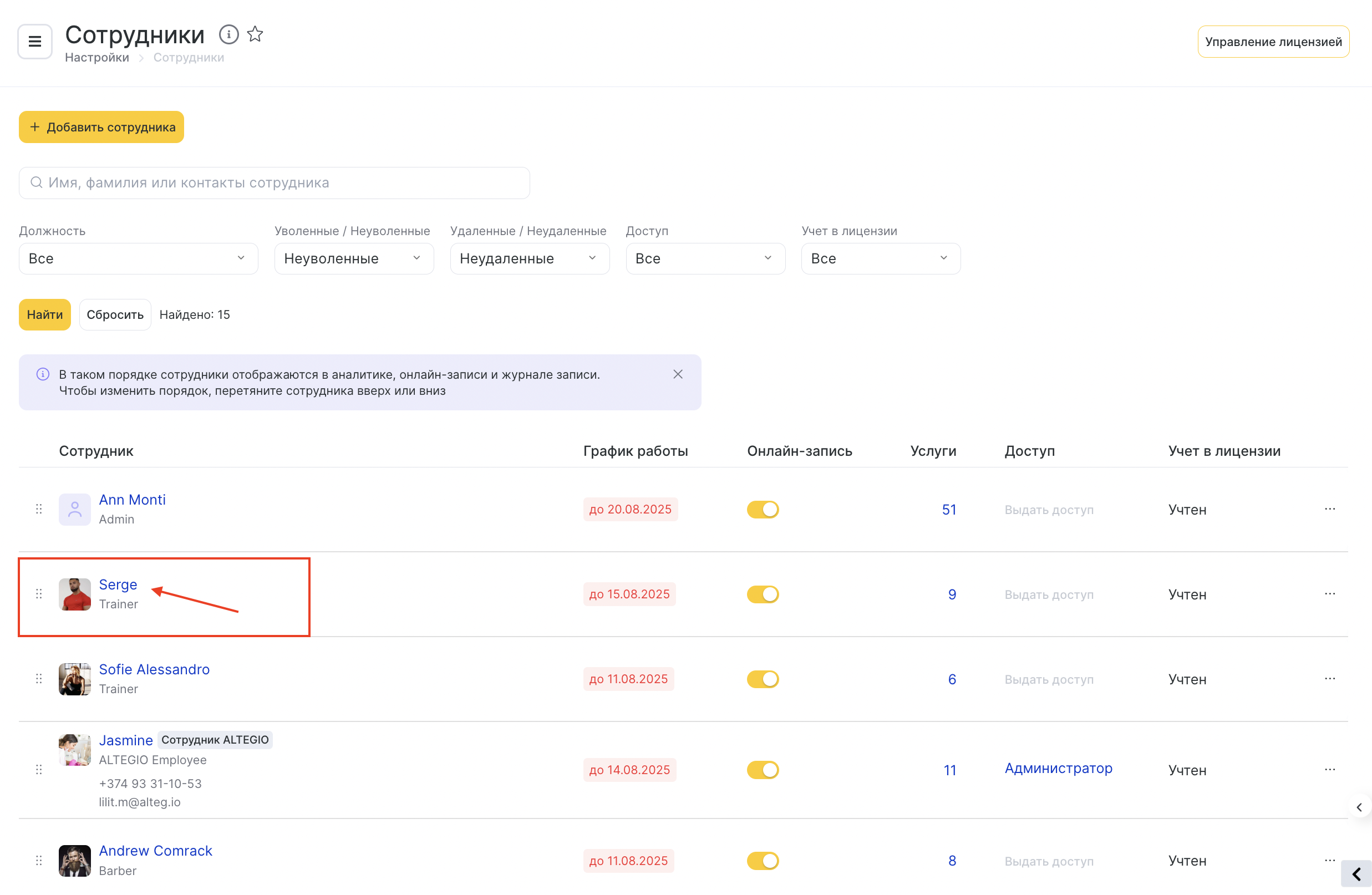Screen dimensions: 1372x895
Task: Expand the Должность dropdown
Action: tap(138, 258)
